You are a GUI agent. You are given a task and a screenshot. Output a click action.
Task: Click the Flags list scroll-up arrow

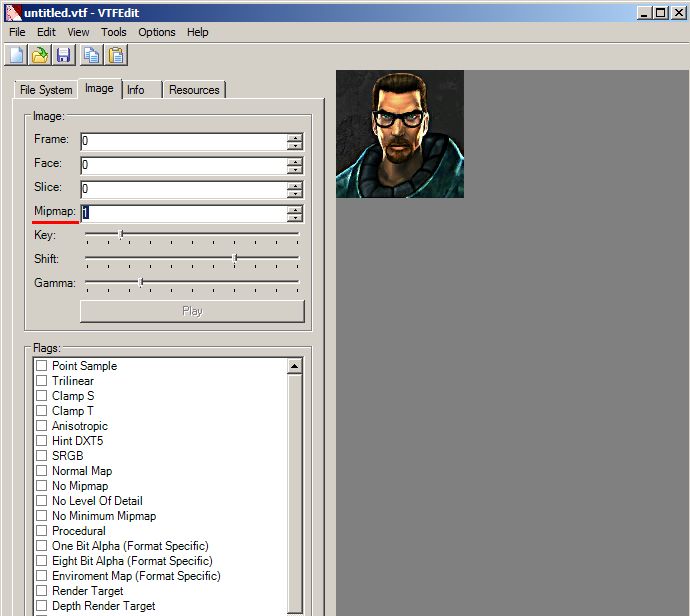click(x=294, y=366)
